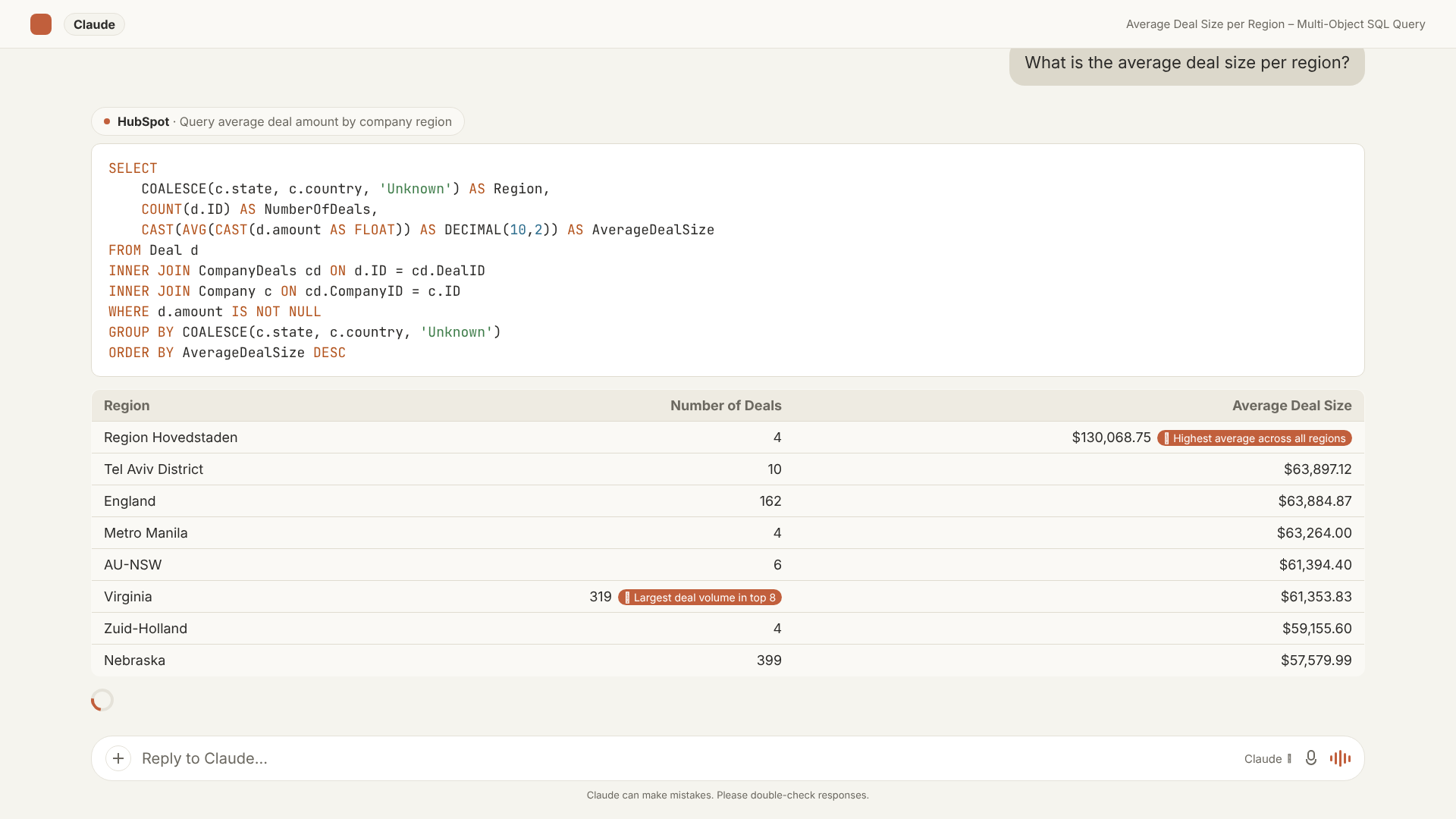Click the $61,353.83 average value
This screenshot has height=819, width=1456.
click(x=1316, y=597)
